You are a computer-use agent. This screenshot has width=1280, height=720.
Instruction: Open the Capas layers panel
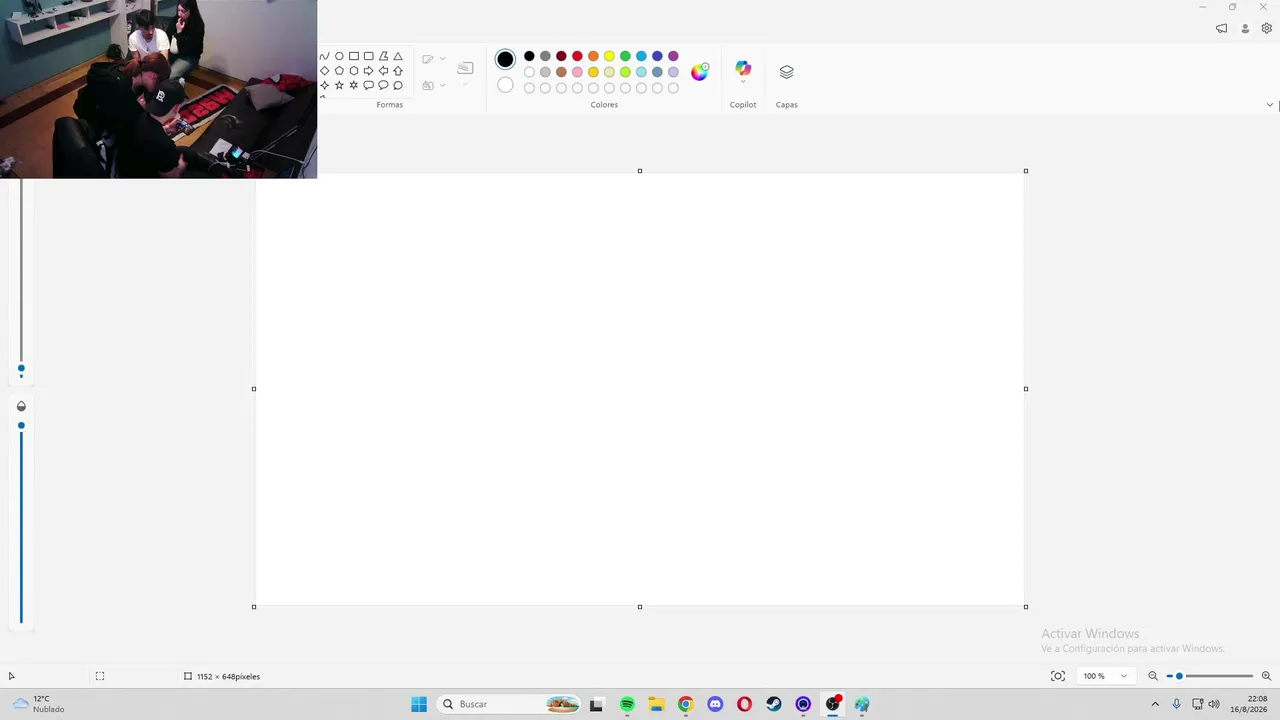pos(786,72)
